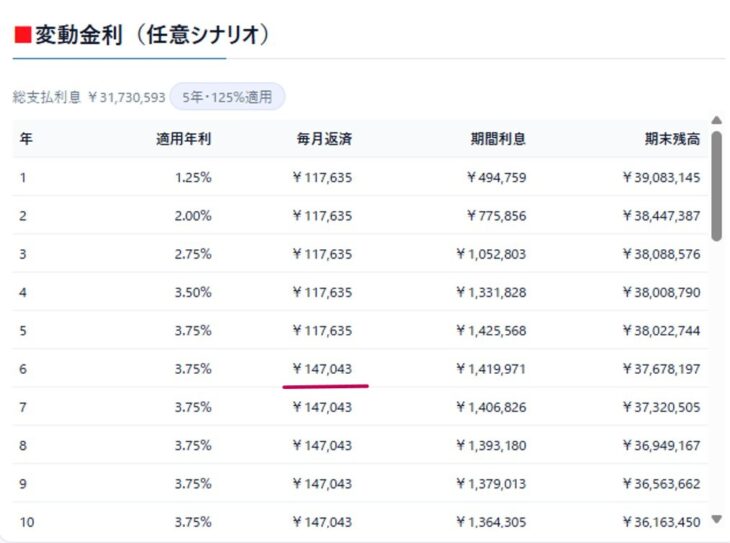Click the 総支払利息 ¥31,730,593 value
Image resolution: width=730 pixels, height=543 pixels.
point(89,97)
